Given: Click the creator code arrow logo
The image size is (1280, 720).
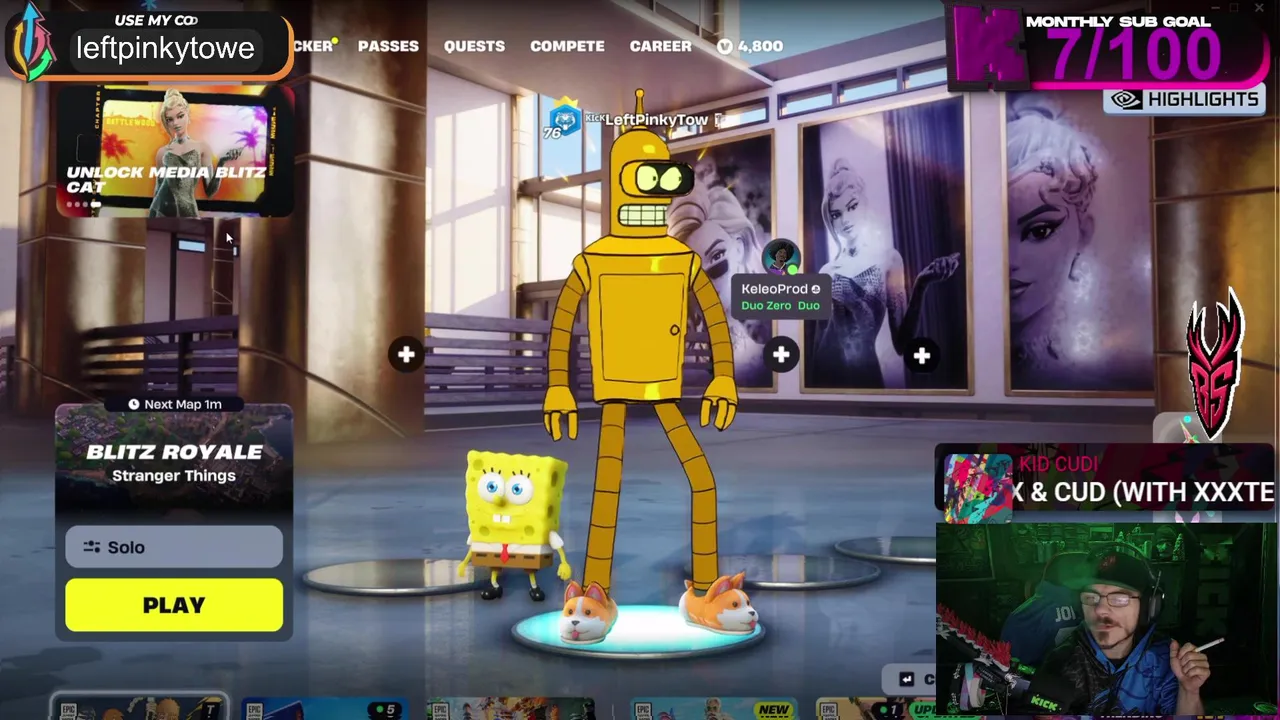Looking at the screenshot, I should click(32, 42).
